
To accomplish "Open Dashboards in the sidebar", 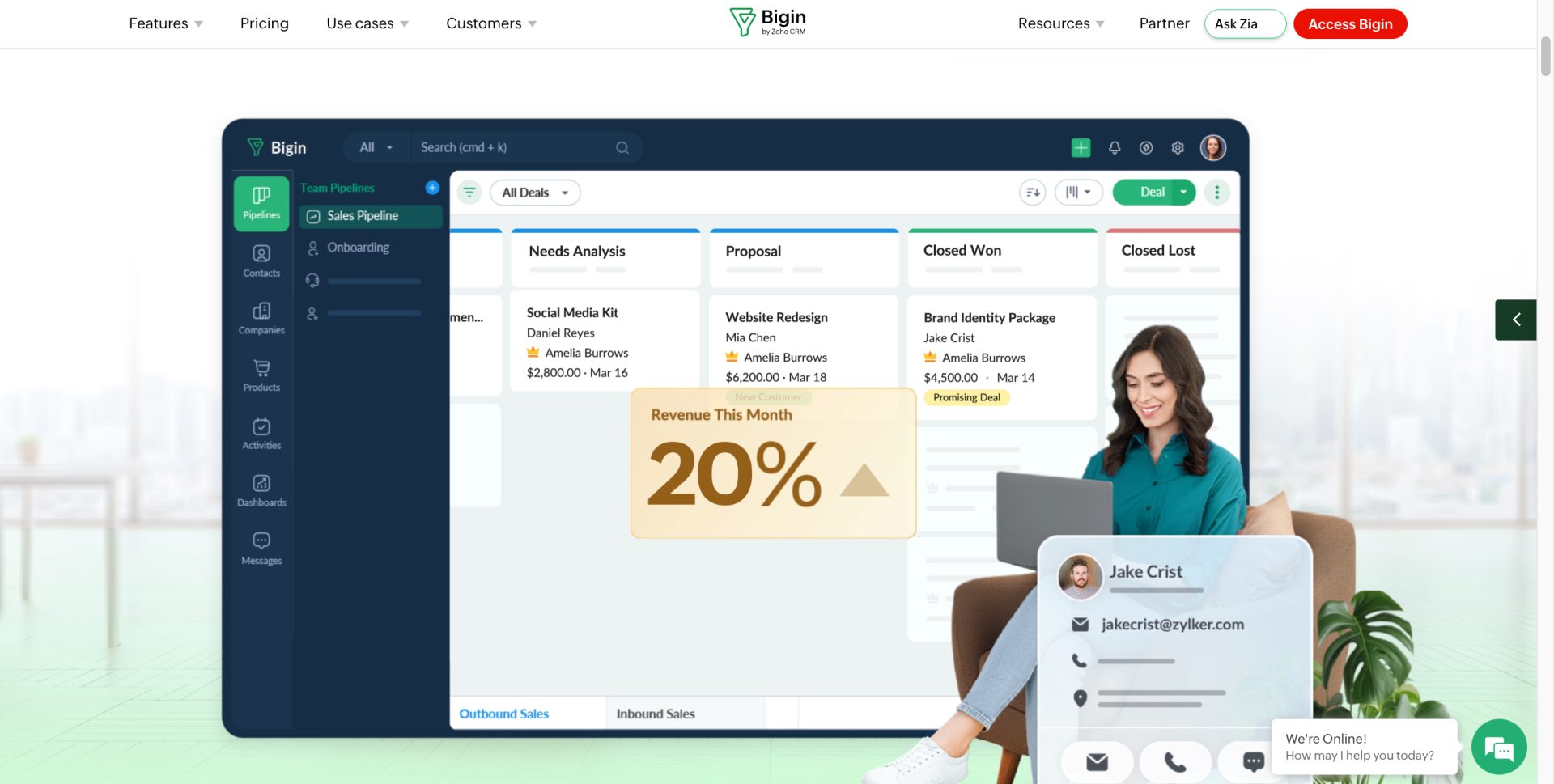I will (x=261, y=491).
